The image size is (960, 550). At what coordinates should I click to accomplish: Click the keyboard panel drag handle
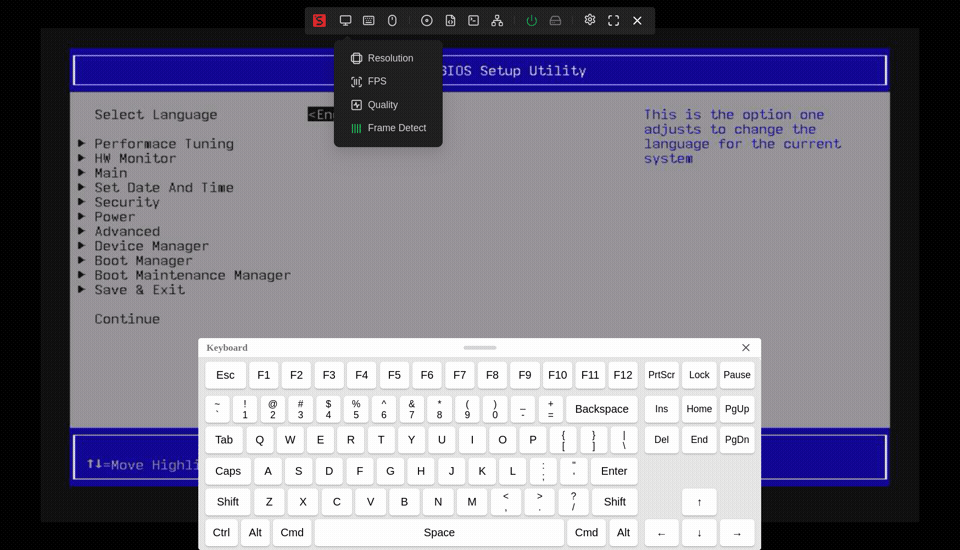(x=480, y=348)
